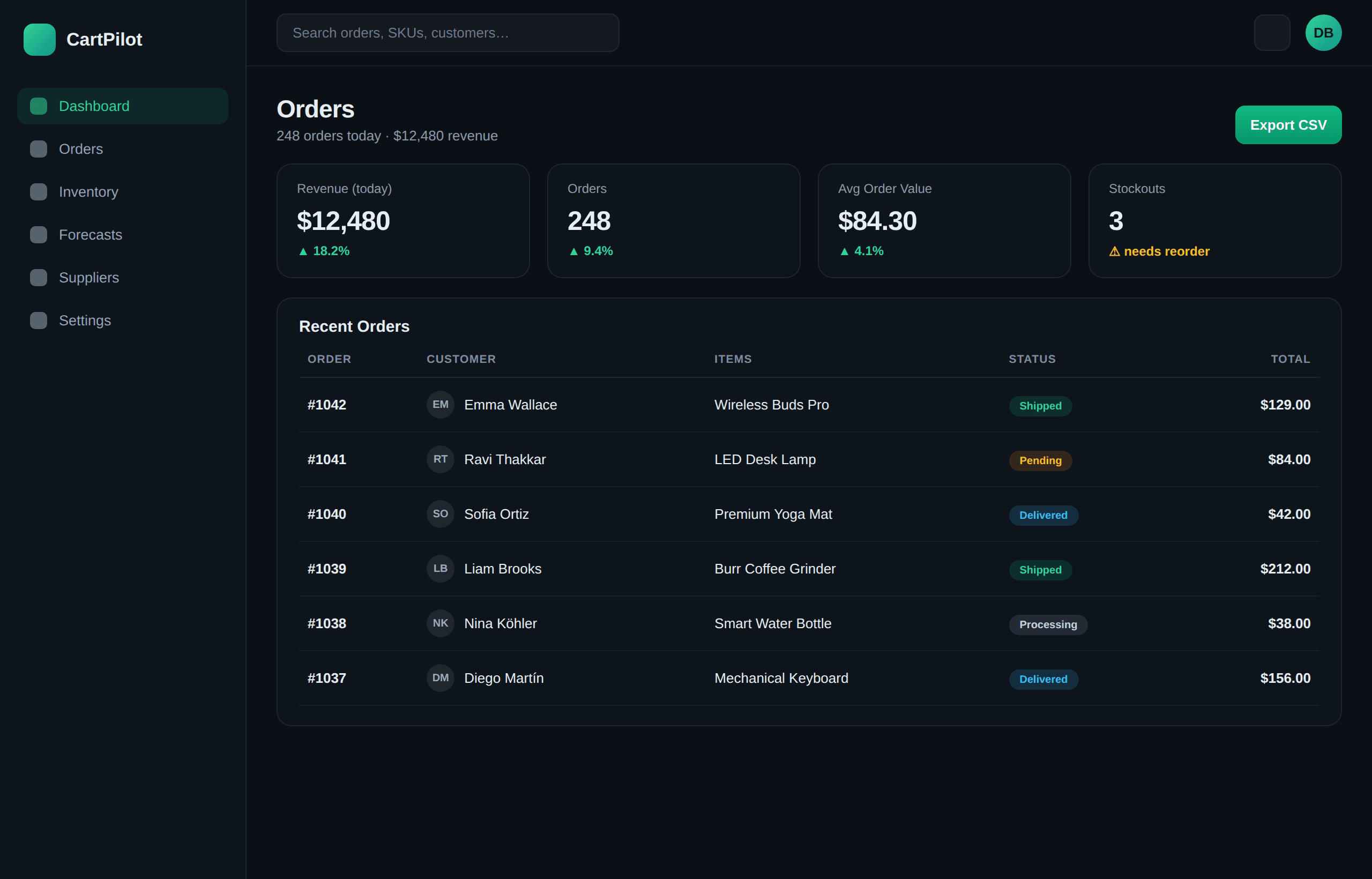Image resolution: width=1372 pixels, height=879 pixels.
Task: Click customer name Diego Martín
Action: click(x=503, y=678)
